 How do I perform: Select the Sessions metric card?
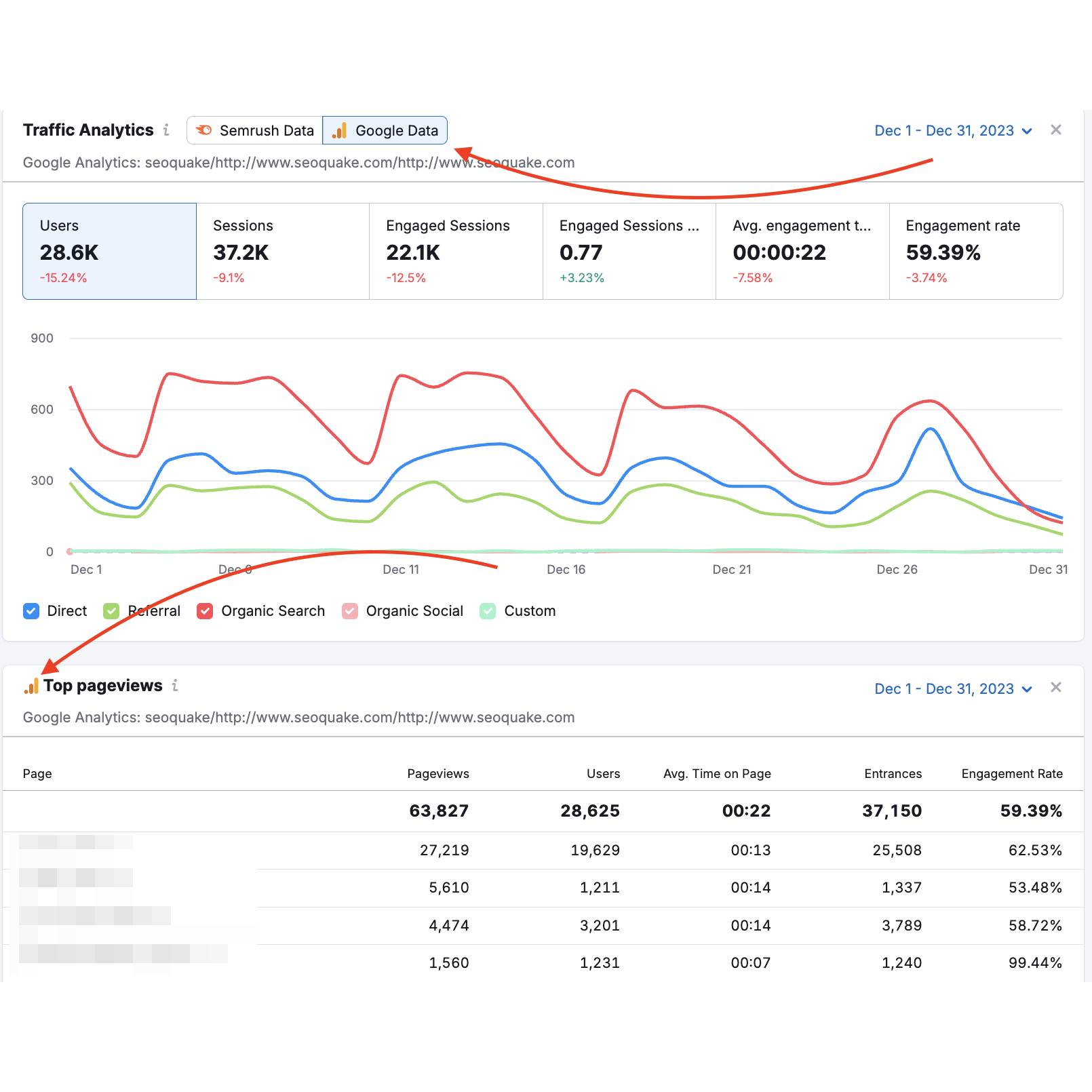coord(283,251)
